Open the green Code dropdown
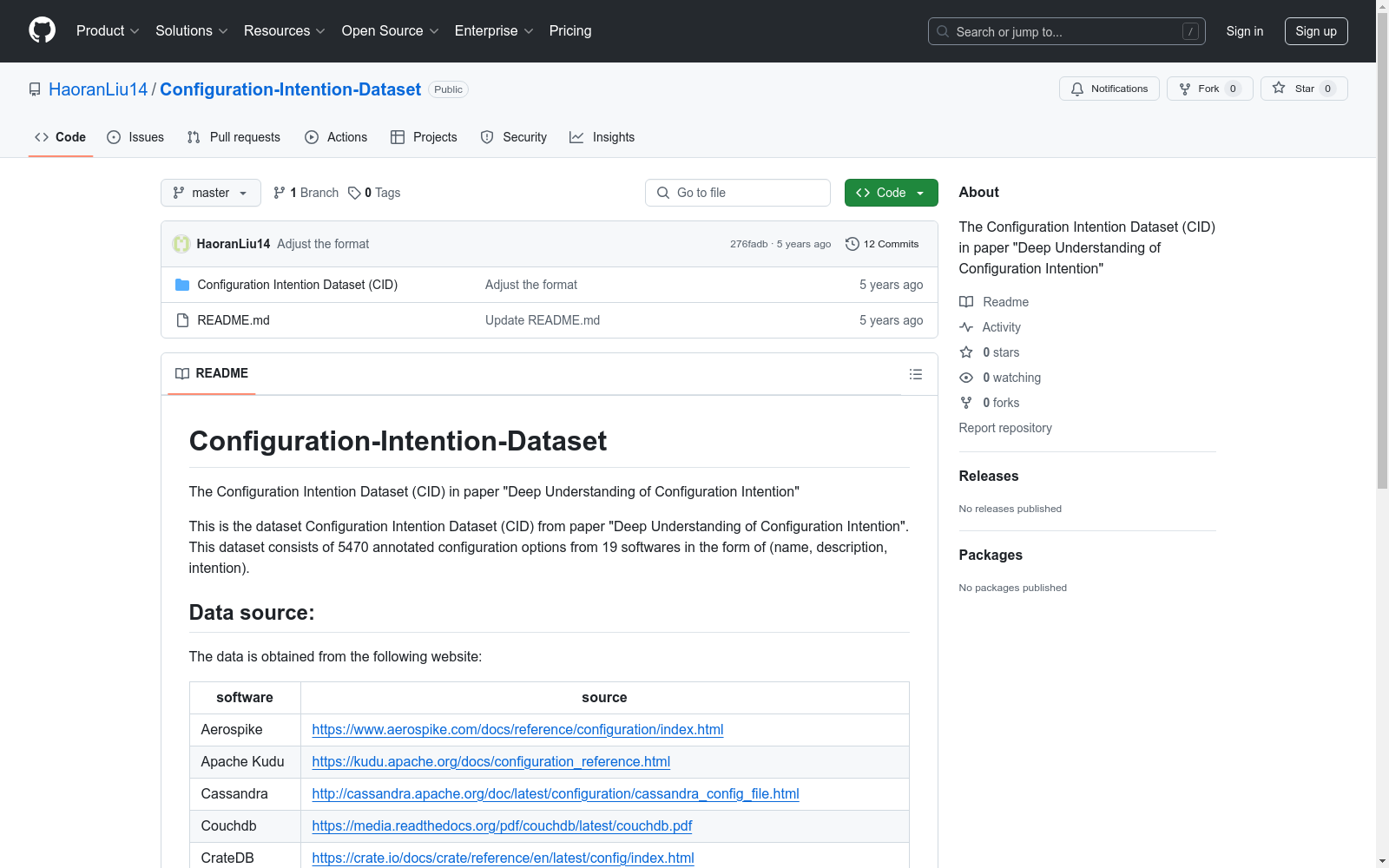 tap(891, 193)
